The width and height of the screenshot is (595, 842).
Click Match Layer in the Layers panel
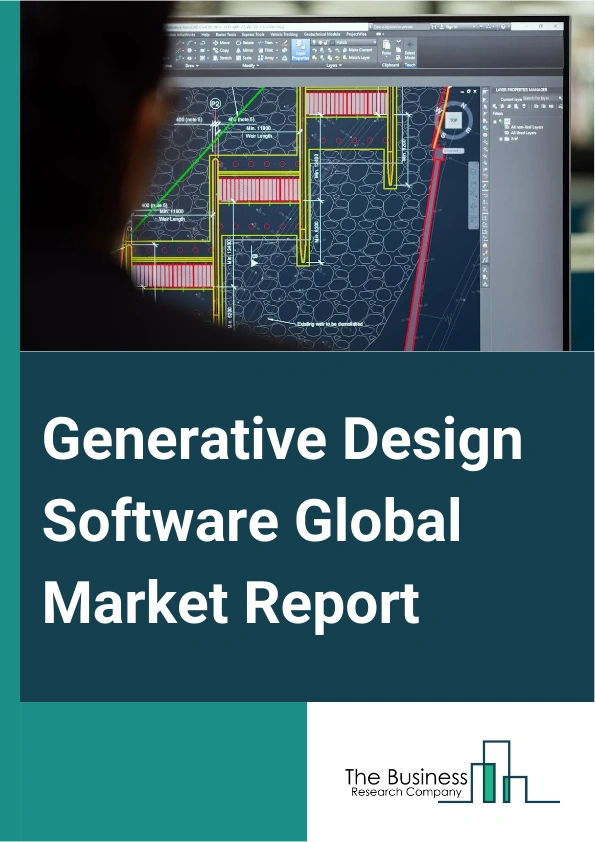[x=355, y=58]
